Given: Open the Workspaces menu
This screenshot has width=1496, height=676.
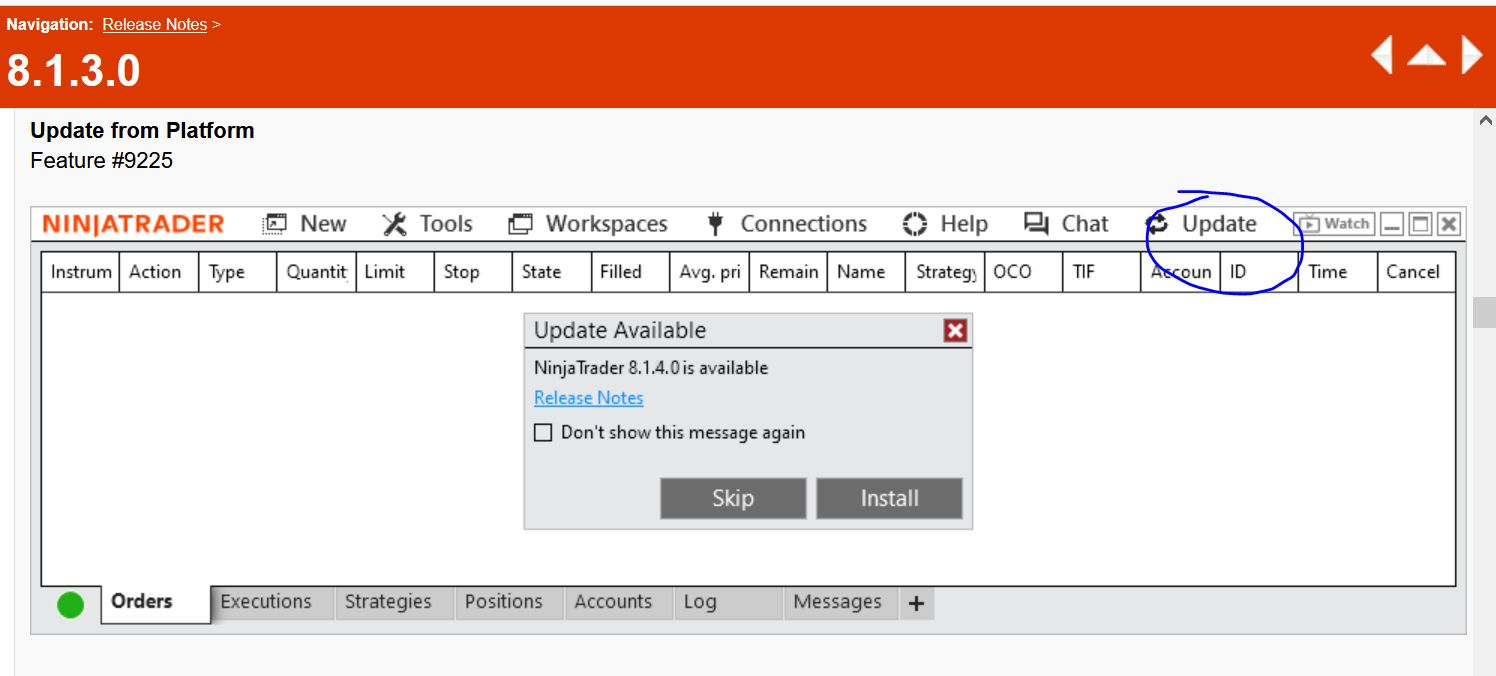Looking at the screenshot, I should [588, 224].
